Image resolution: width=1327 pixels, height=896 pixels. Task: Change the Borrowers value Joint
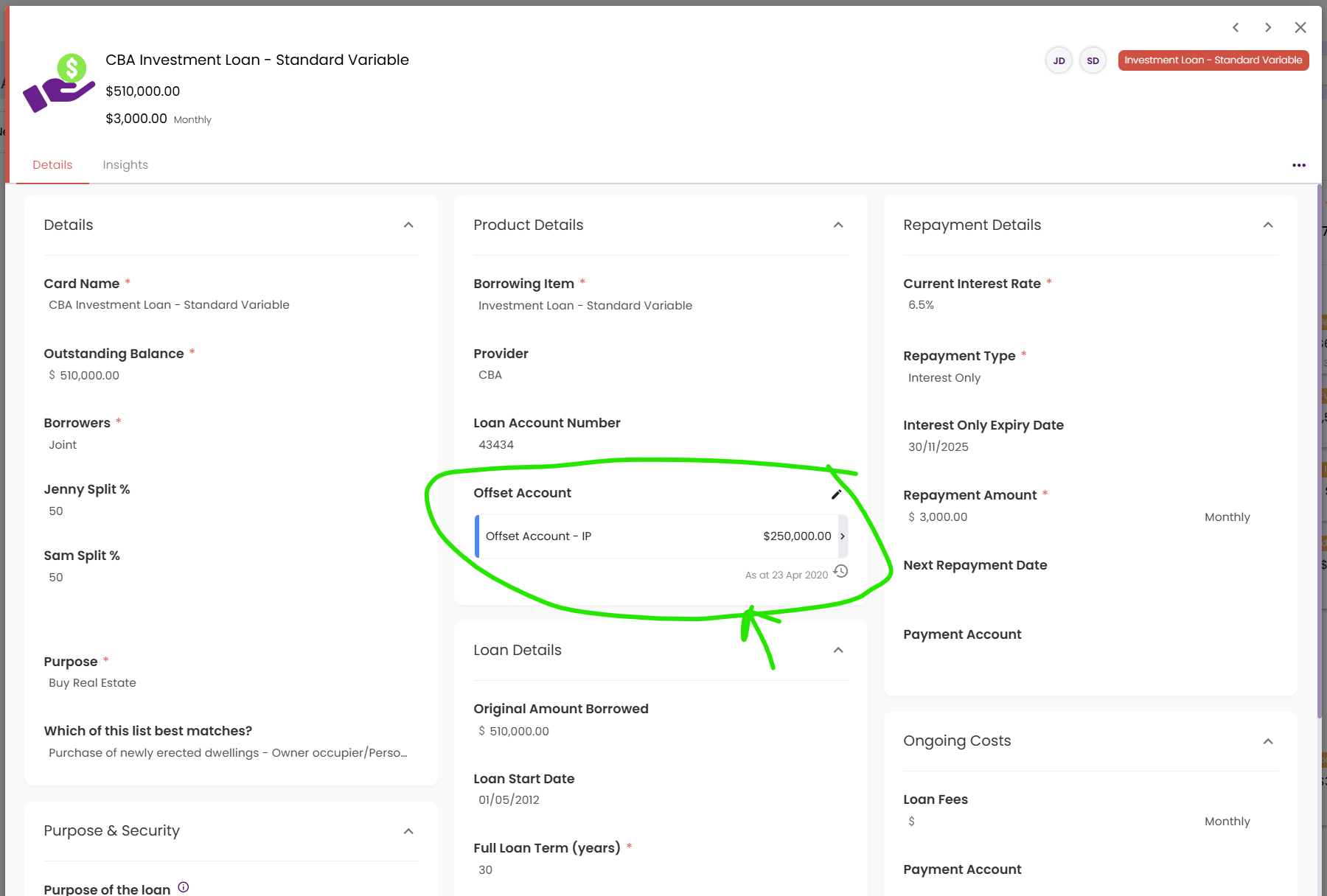click(63, 445)
